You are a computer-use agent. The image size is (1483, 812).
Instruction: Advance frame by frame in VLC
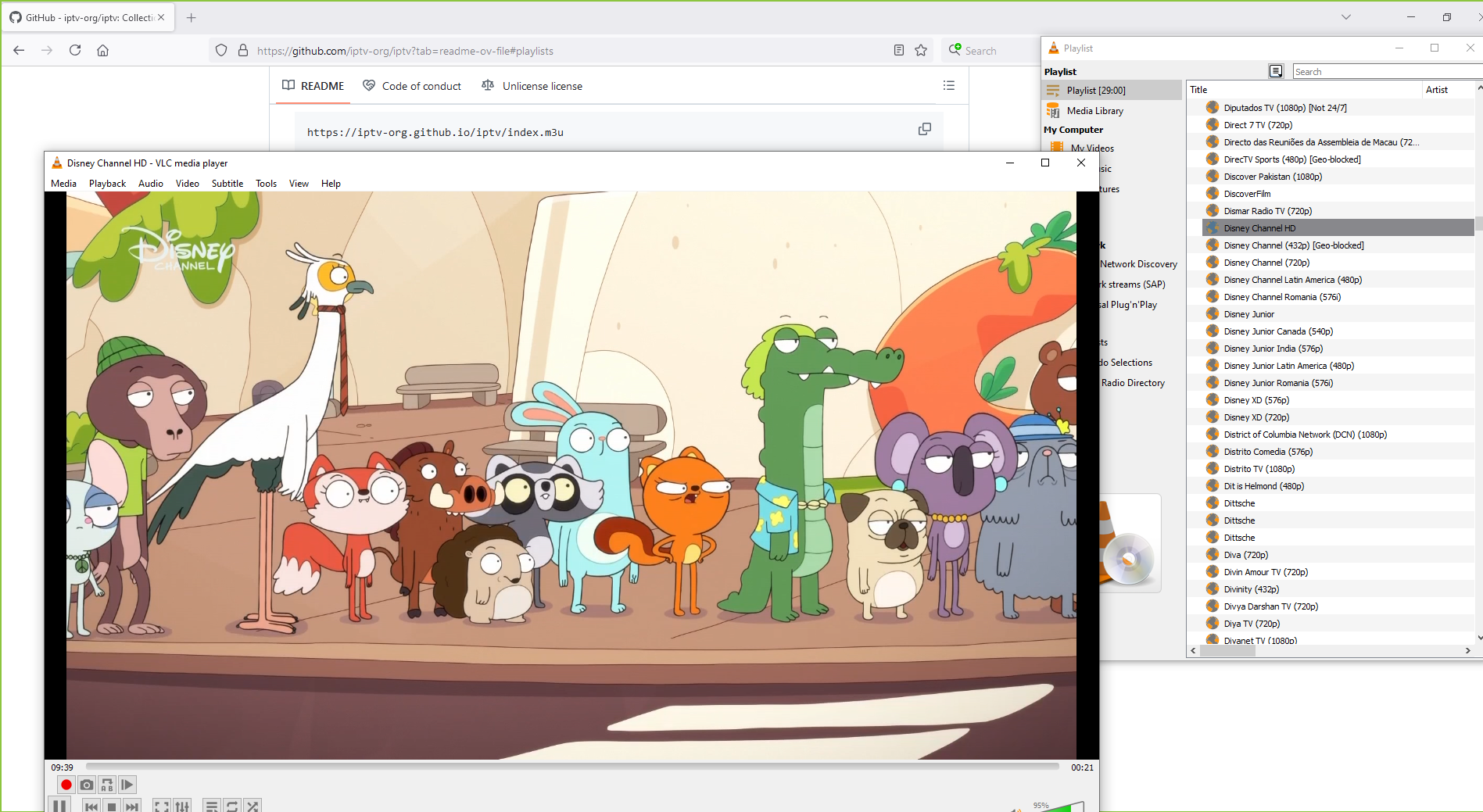pyautogui.click(x=127, y=785)
